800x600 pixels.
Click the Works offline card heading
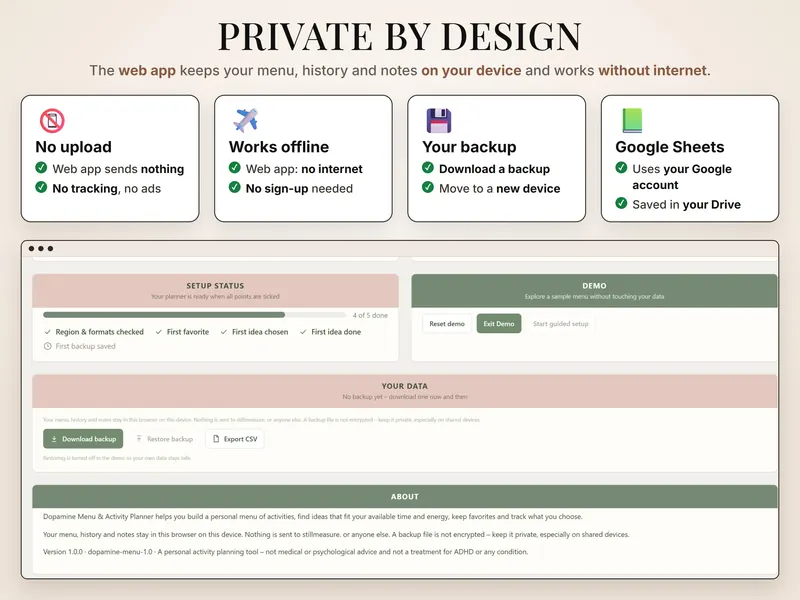pos(279,147)
